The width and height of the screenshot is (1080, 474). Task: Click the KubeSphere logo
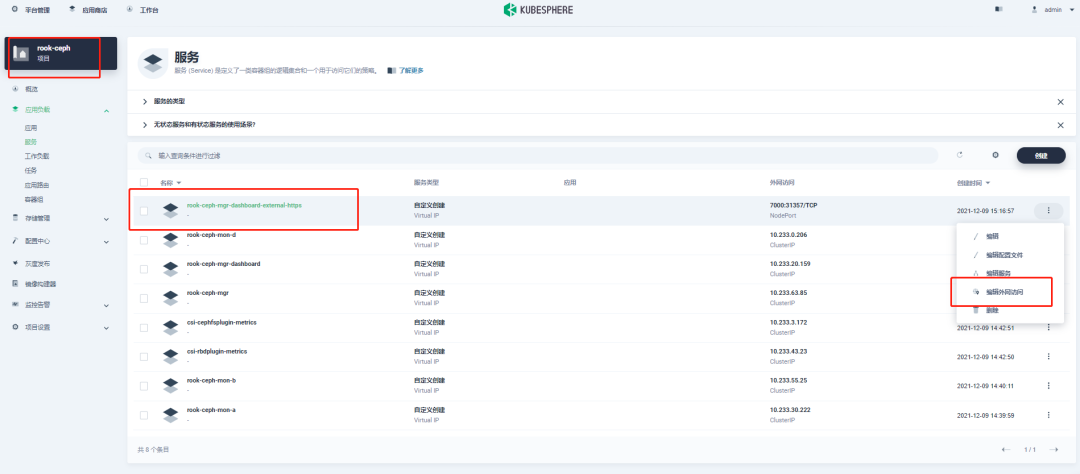coord(538,10)
